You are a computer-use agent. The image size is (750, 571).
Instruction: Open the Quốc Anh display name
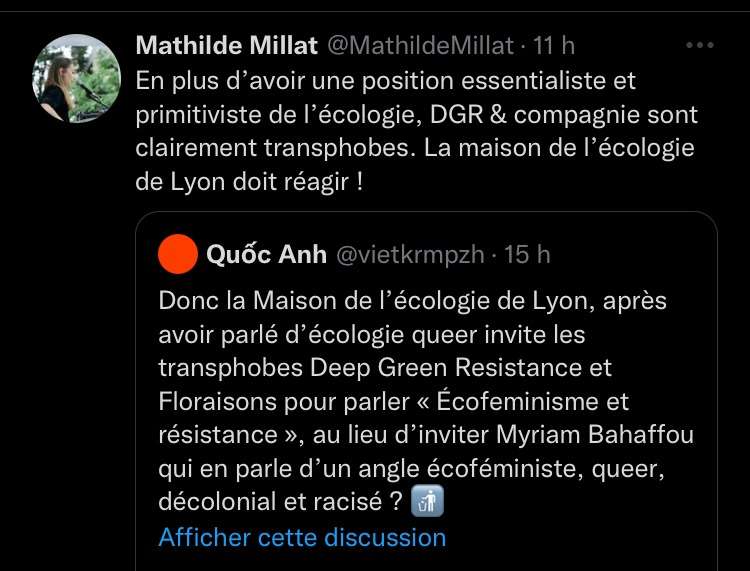click(266, 255)
